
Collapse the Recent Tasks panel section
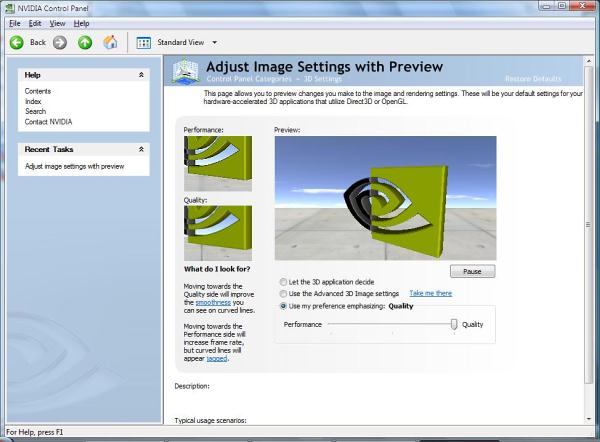[141, 149]
